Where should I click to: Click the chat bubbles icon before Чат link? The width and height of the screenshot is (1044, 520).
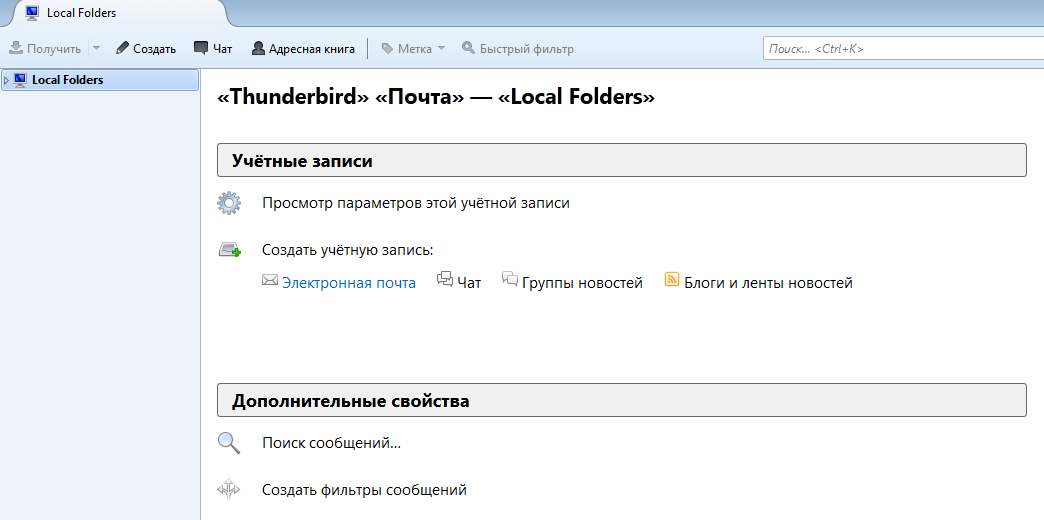point(445,281)
